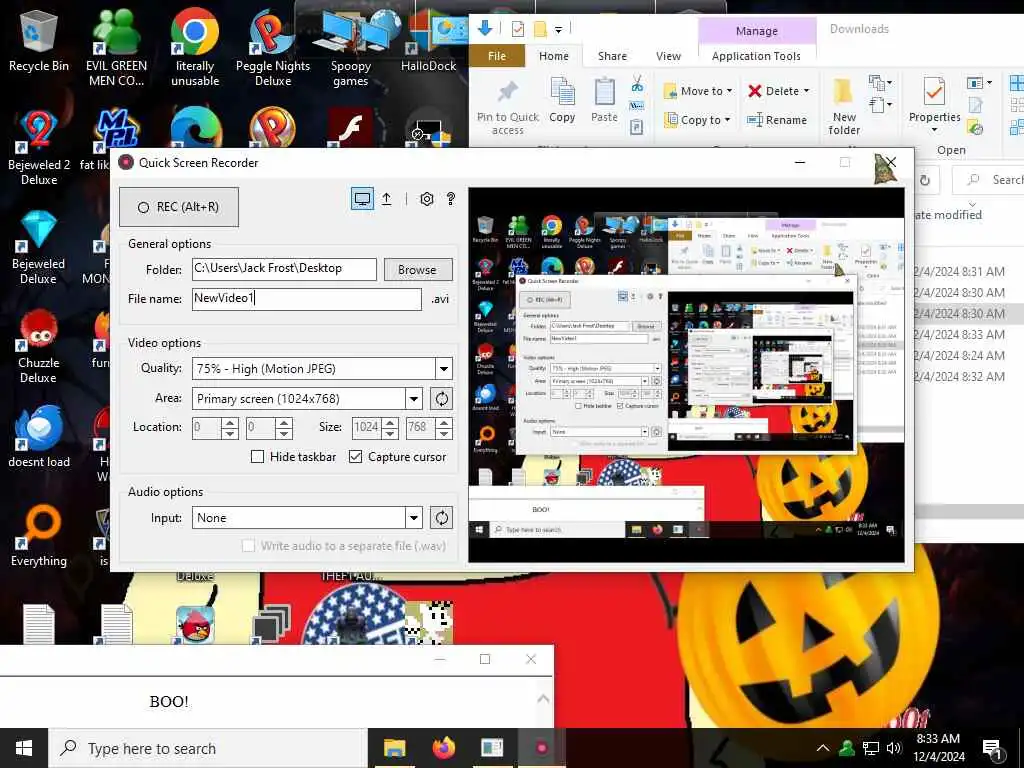Image resolution: width=1024 pixels, height=768 pixels.
Task: Click Rename in the Explorer ribbon
Action: coord(777,120)
